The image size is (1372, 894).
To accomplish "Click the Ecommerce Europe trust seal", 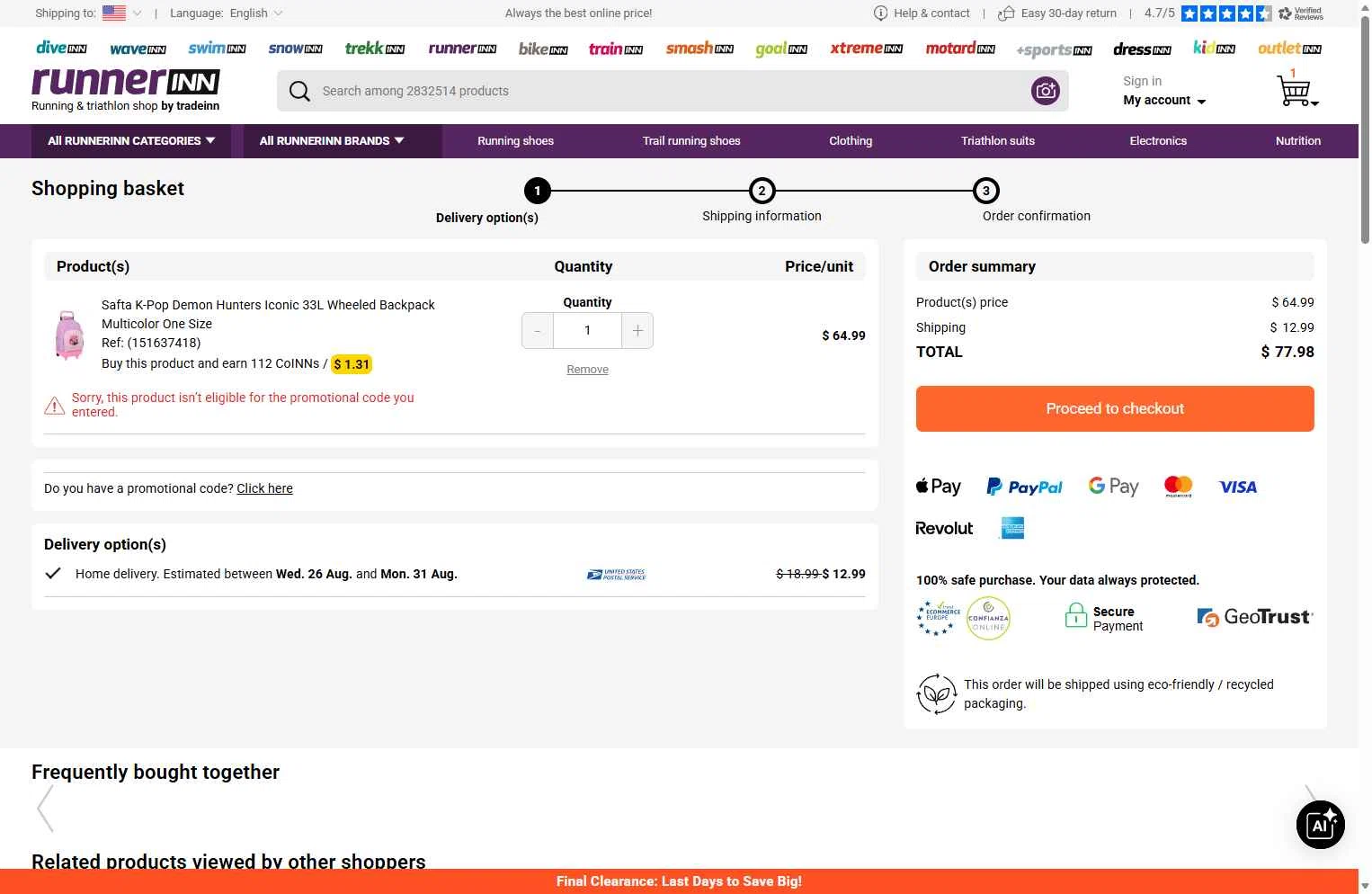I will [938, 618].
